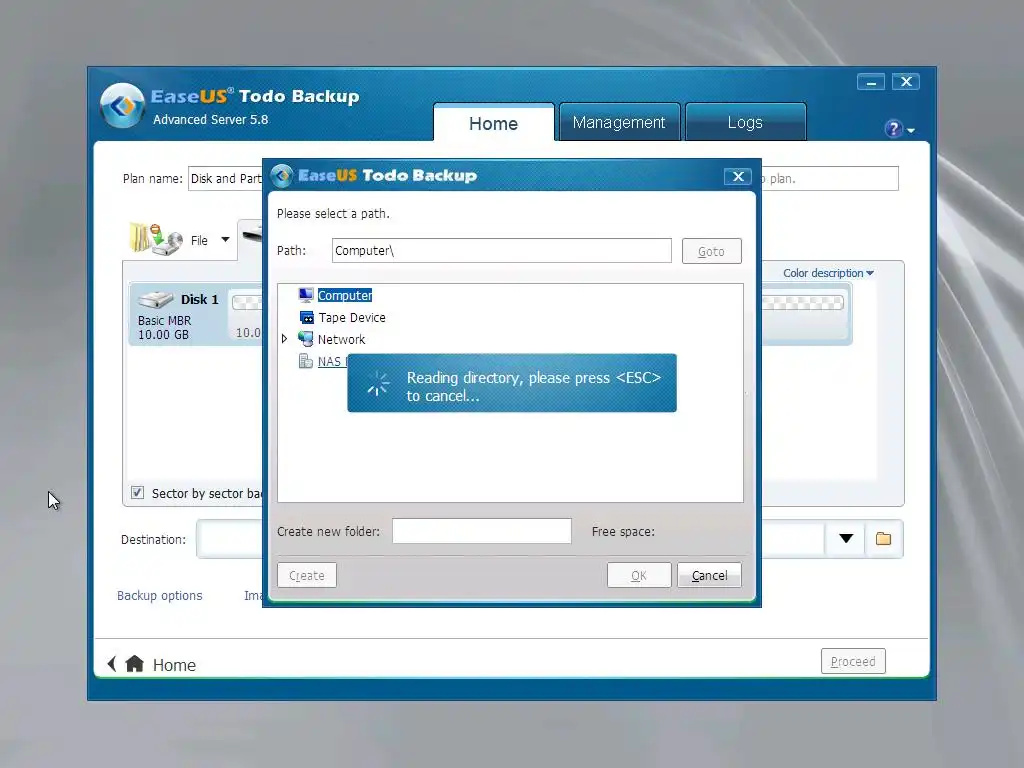Go back with the left arrow icon
This screenshot has width=1024, height=768.
pyautogui.click(x=112, y=664)
